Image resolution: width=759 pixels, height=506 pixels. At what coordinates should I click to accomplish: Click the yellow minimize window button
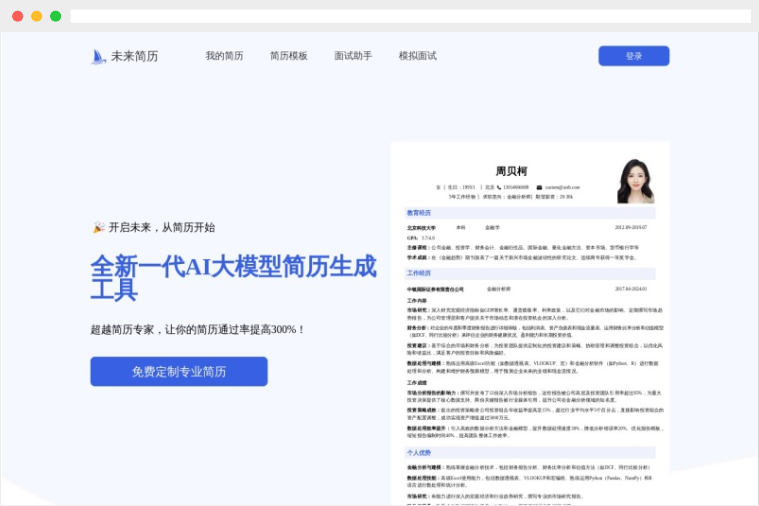coord(36,16)
